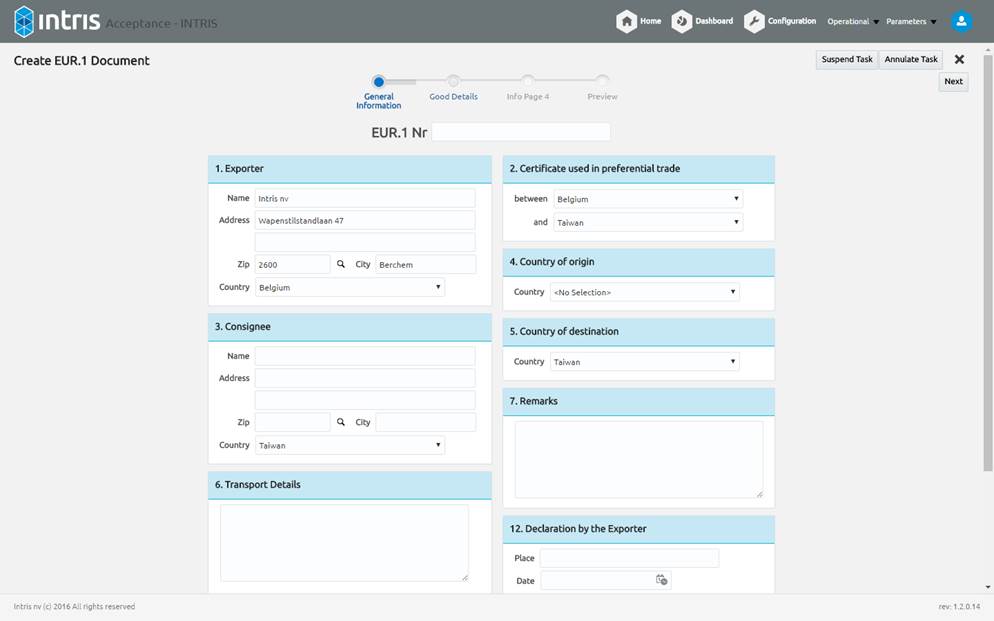Jump to the Good Details step
The width and height of the screenshot is (994, 621).
453,82
